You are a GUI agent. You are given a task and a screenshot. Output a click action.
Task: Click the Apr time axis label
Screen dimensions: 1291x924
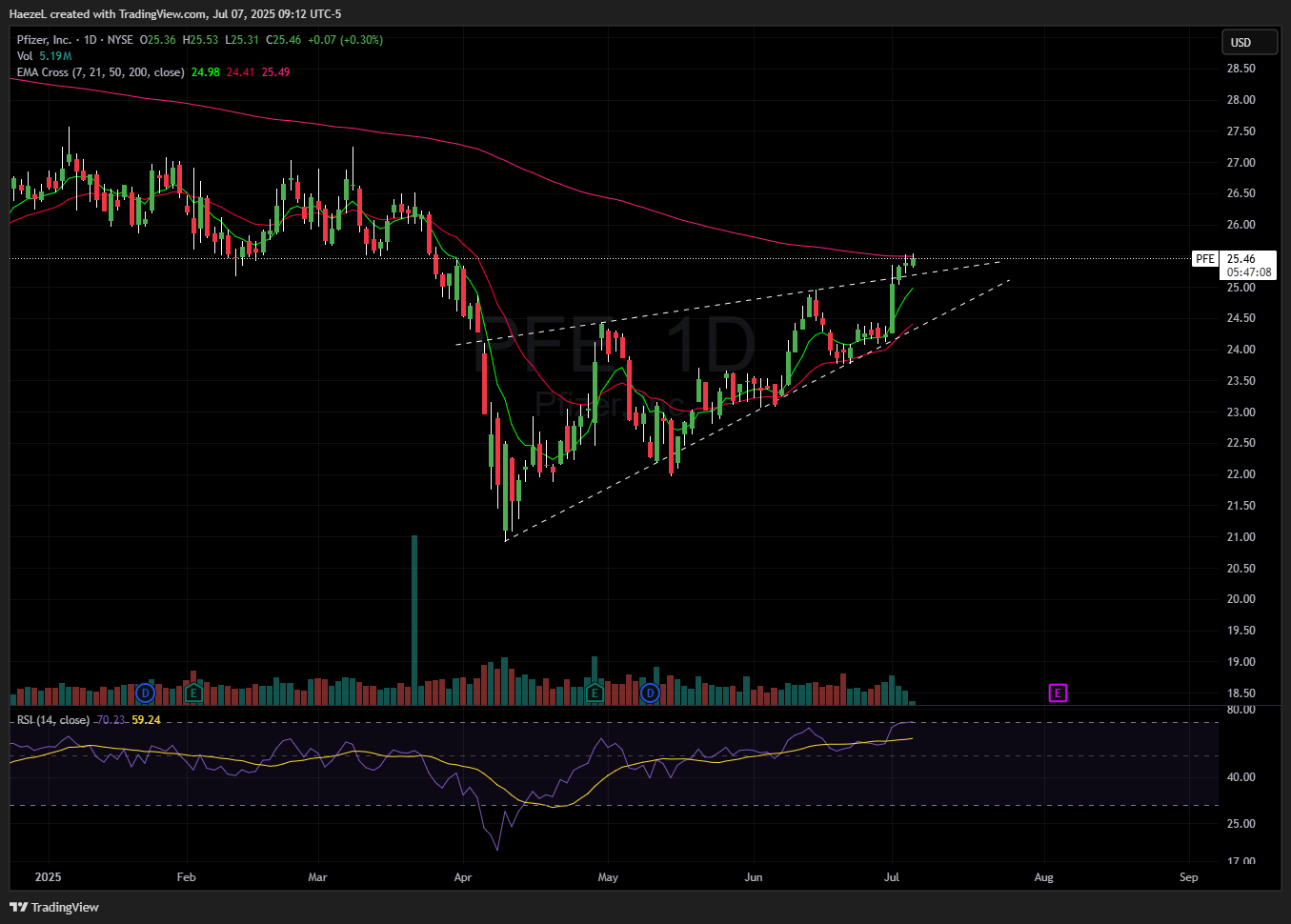point(463,877)
